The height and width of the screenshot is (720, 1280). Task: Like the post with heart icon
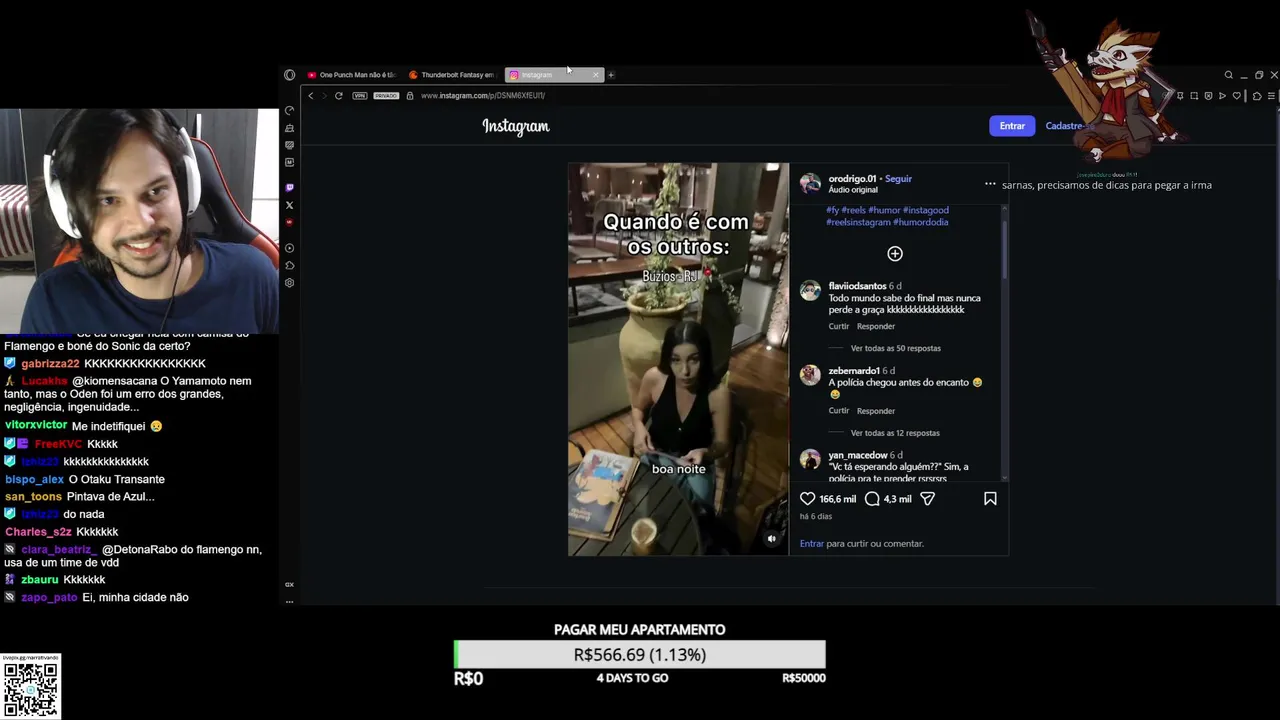click(808, 498)
